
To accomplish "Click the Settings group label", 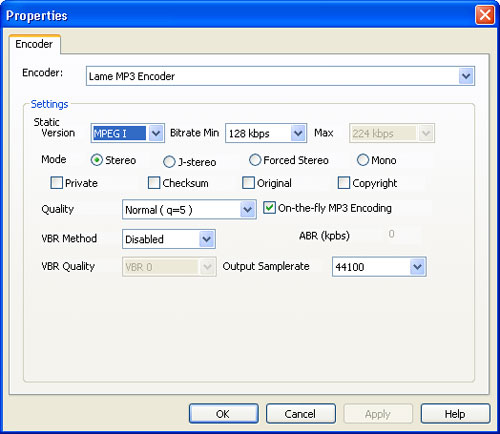I will [x=49, y=104].
